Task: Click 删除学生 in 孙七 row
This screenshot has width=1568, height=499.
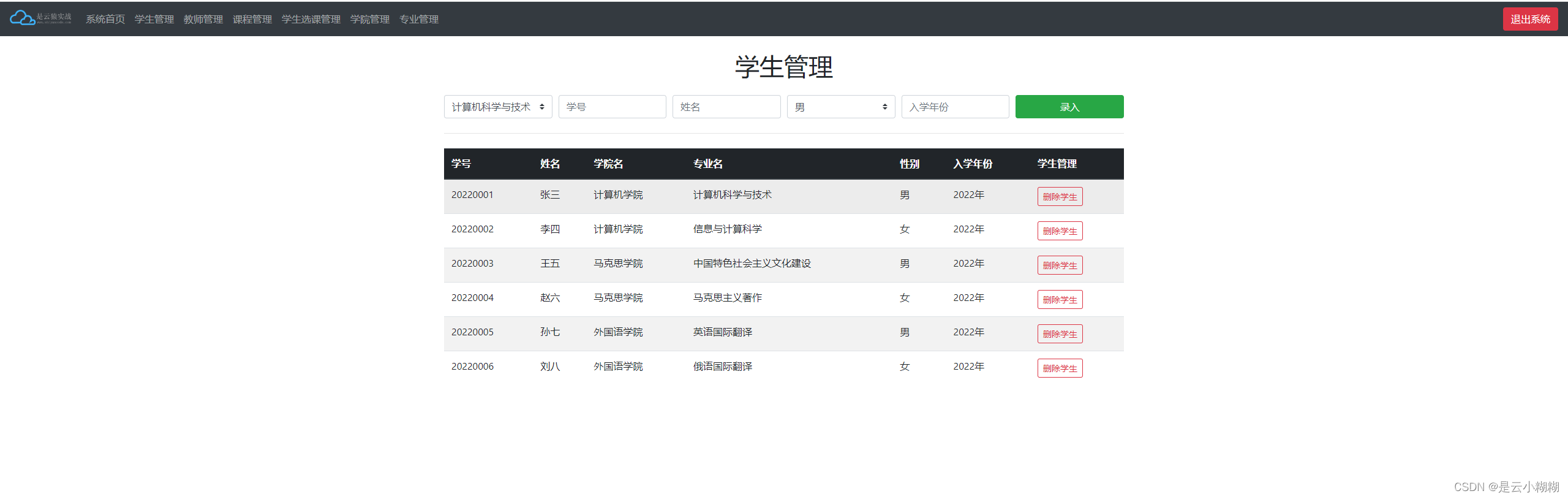Action: pos(1060,334)
